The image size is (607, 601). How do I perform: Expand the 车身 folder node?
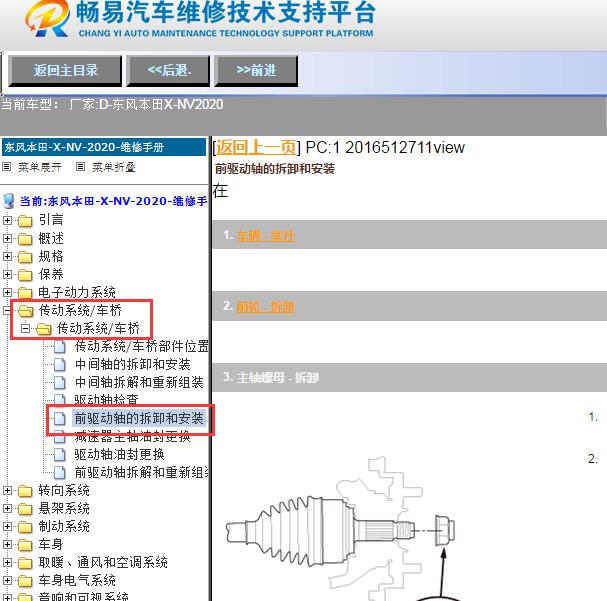coord(7,544)
